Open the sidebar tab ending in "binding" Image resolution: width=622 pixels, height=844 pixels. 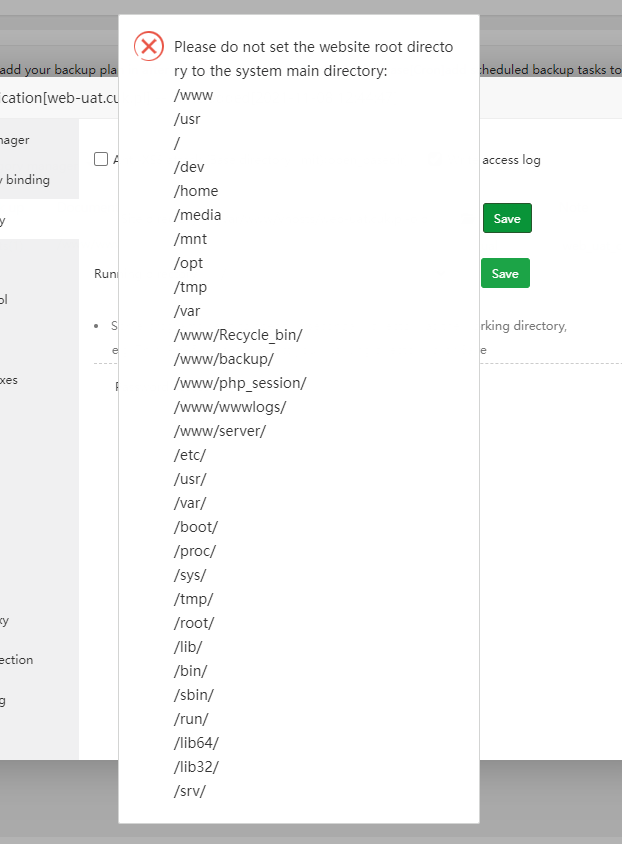click(26, 180)
